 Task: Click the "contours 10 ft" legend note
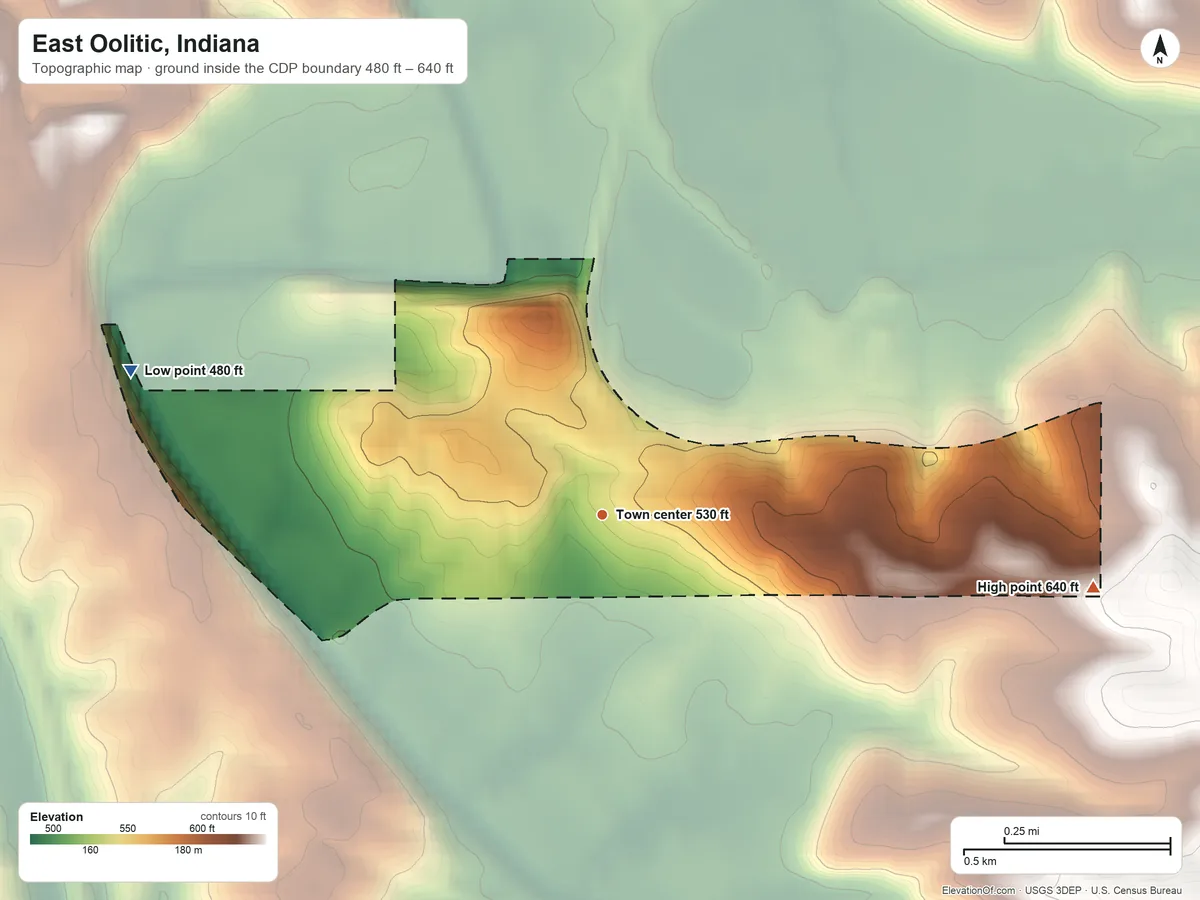(233, 816)
